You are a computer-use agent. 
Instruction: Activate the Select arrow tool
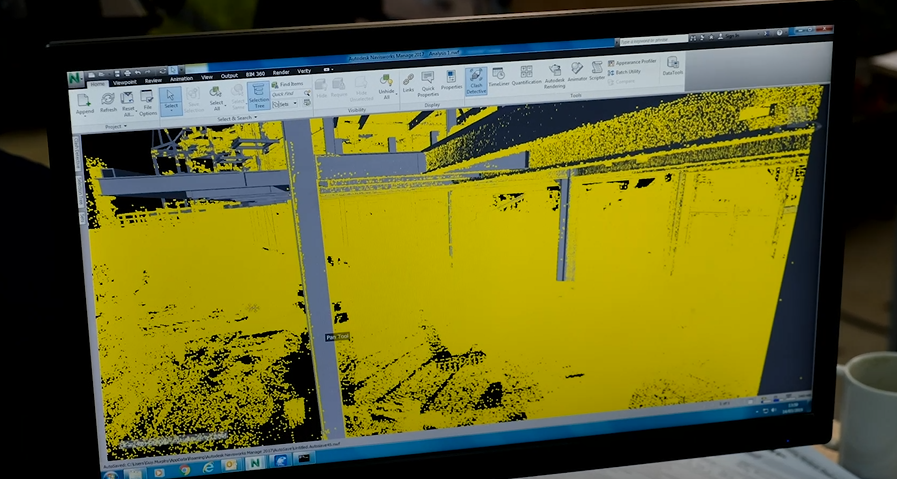[171, 100]
